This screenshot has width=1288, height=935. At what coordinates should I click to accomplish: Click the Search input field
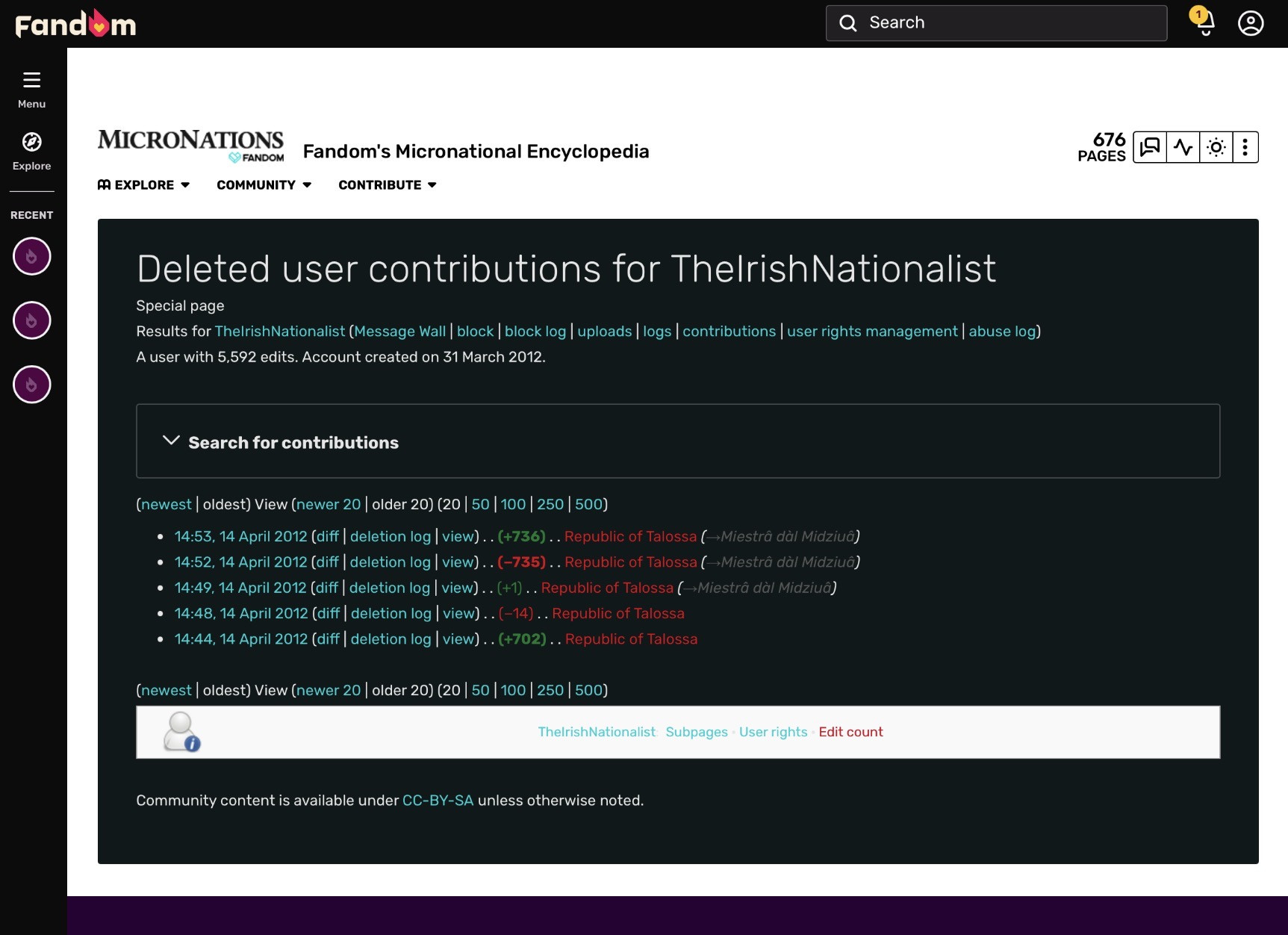(996, 23)
